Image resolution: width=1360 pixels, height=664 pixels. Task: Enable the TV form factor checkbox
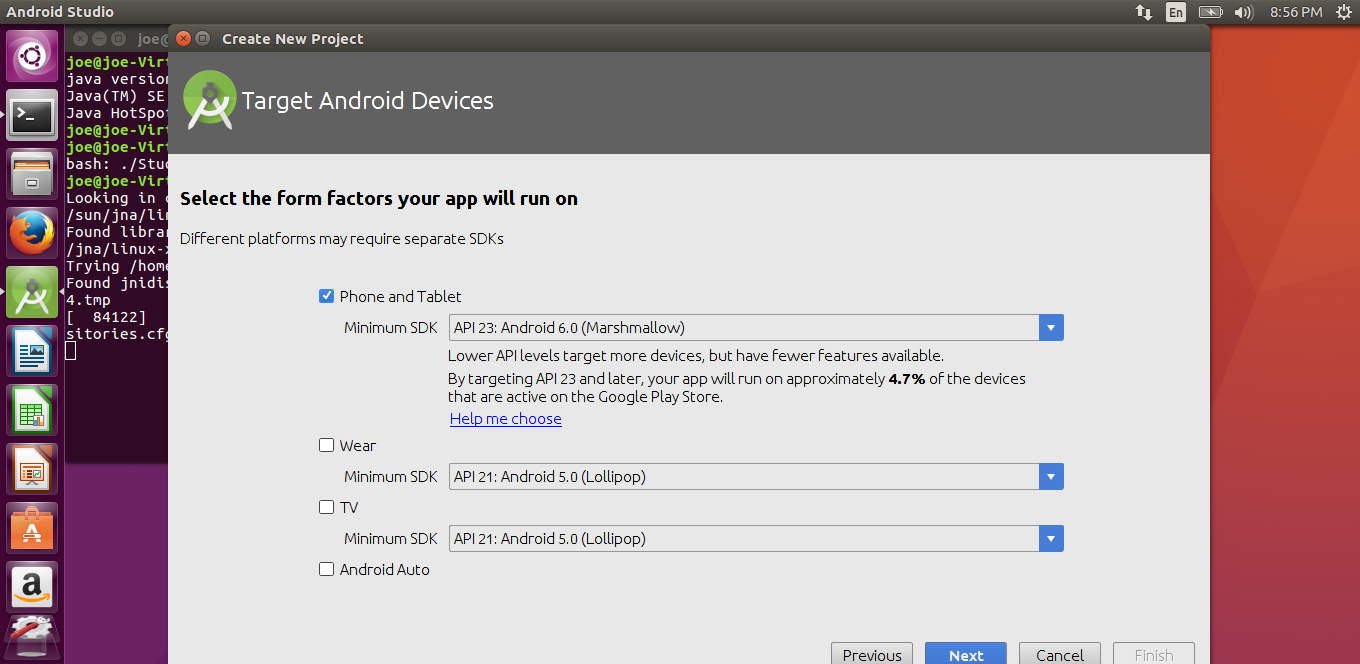pos(326,507)
